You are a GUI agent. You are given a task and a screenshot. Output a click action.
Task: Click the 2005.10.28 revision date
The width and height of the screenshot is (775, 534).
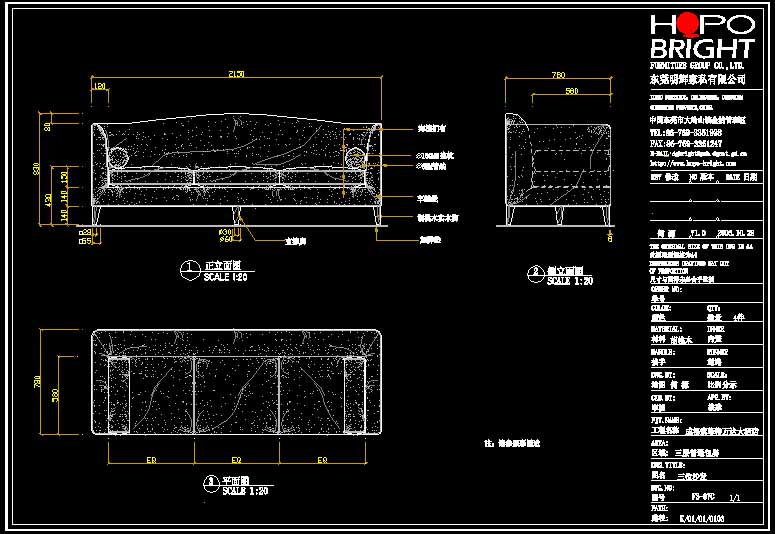(x=735, y=233)
